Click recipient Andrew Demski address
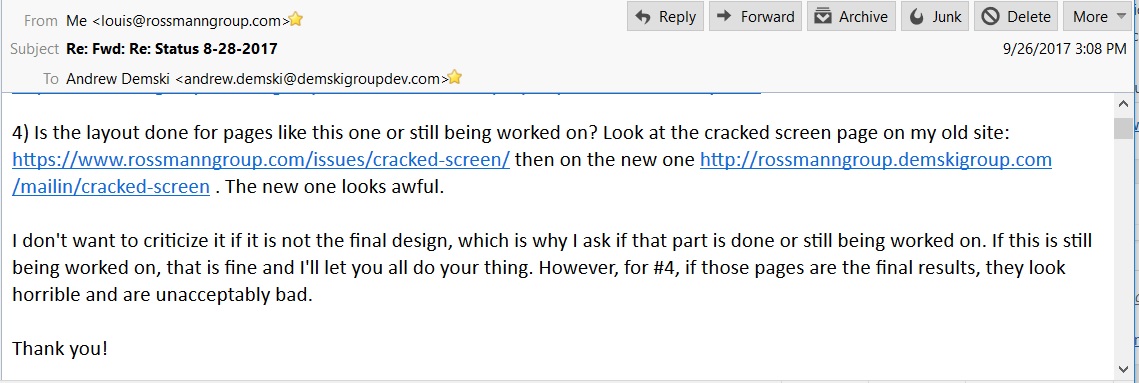 click(257, 78)
